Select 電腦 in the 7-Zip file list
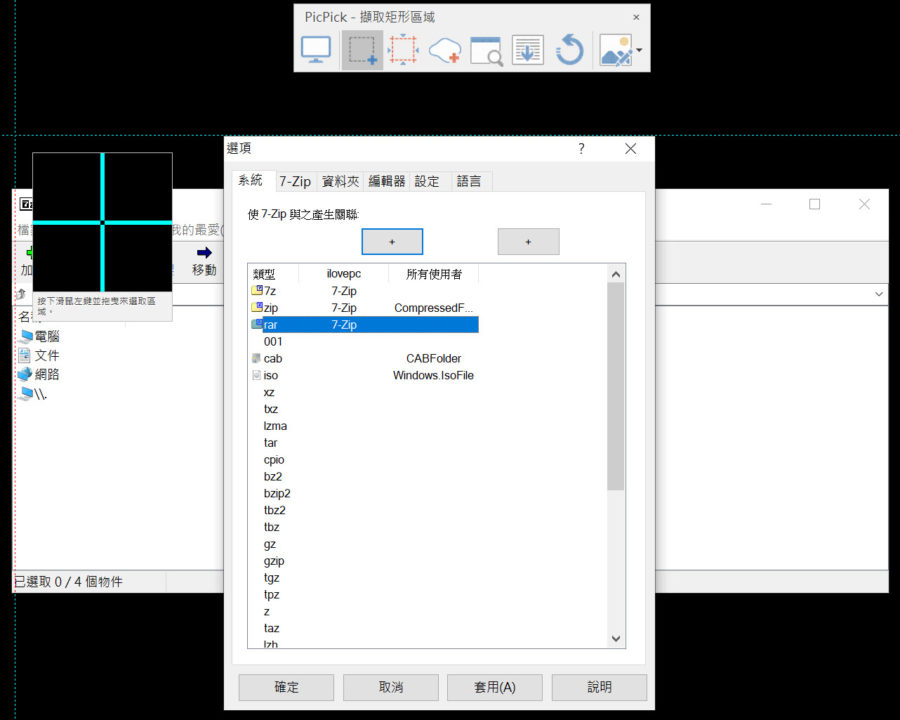This screenshot has height=720, width=900. click(x=39, y=336)
